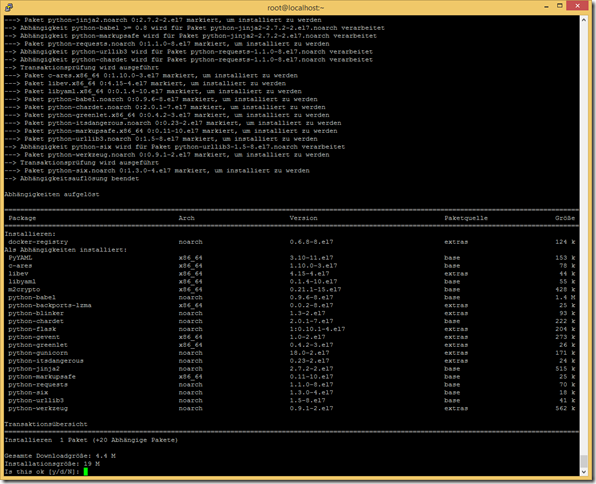
Task: Click the Paketquelle column header
Action: coord(466,218)
